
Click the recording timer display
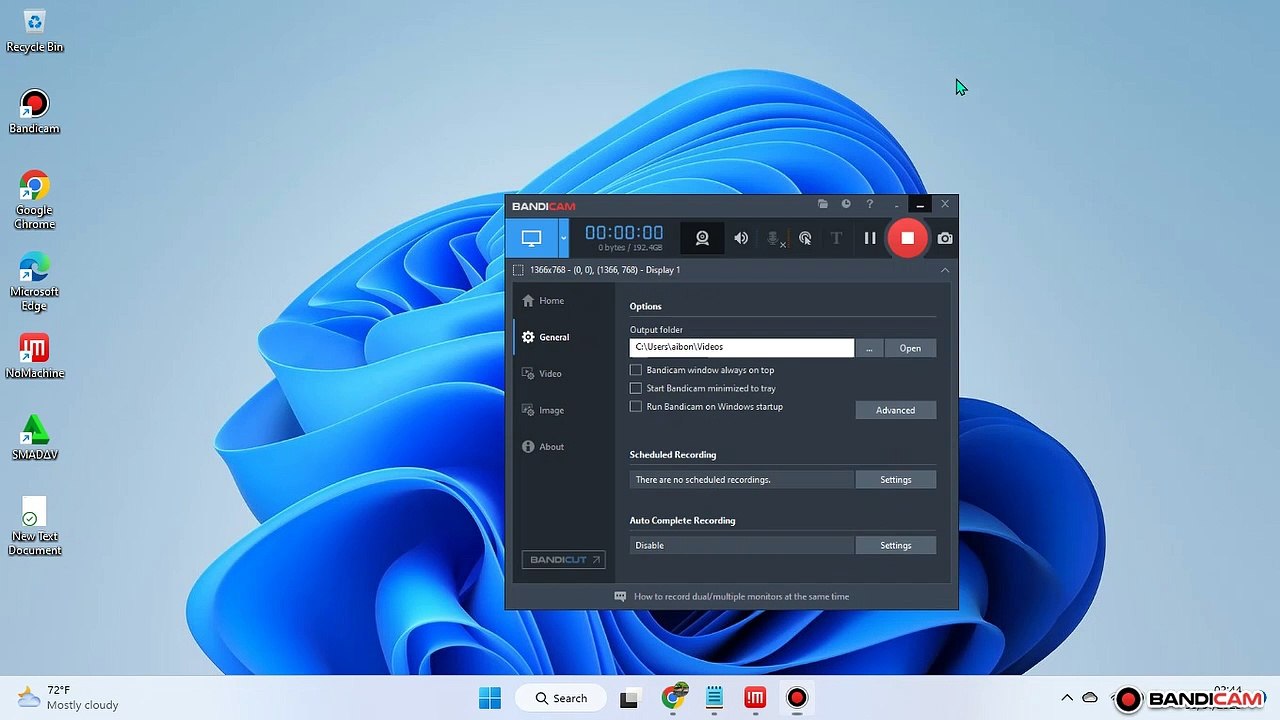(x=624, y=233)
